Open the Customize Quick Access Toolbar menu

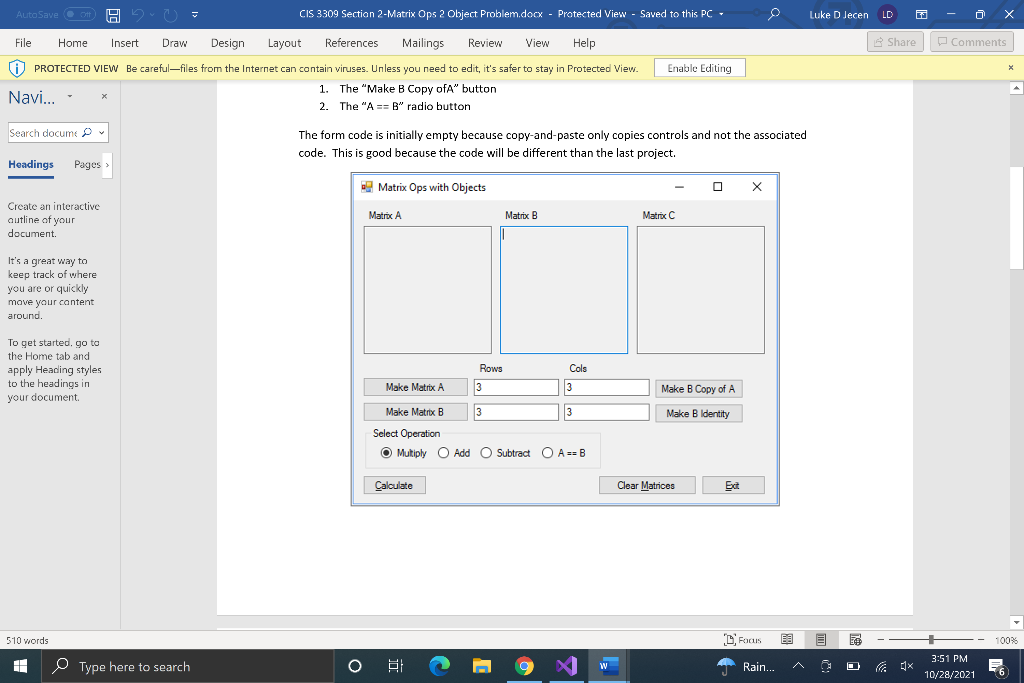click(193, 14)
